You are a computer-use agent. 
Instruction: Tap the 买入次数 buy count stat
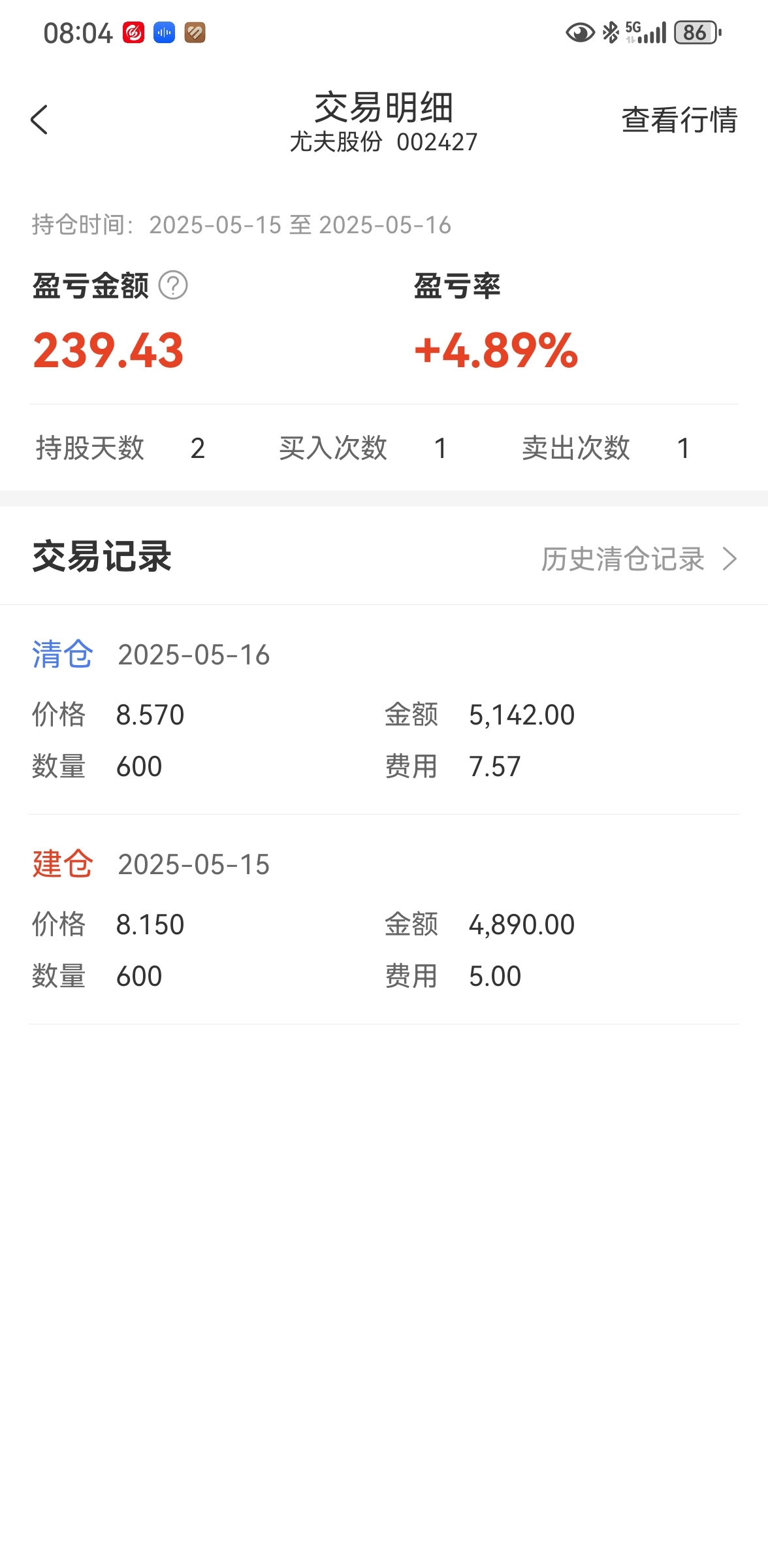coord(364,448)
